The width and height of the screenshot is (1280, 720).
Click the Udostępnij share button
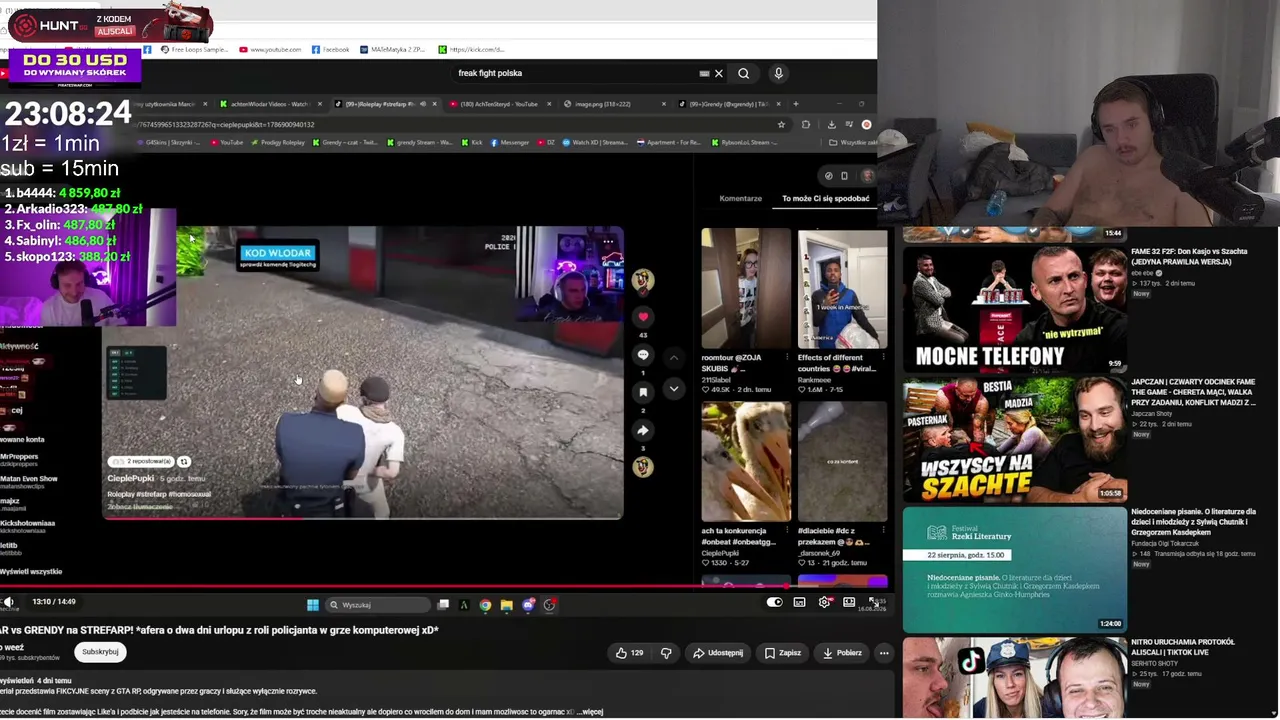click(x=719, y=653)
